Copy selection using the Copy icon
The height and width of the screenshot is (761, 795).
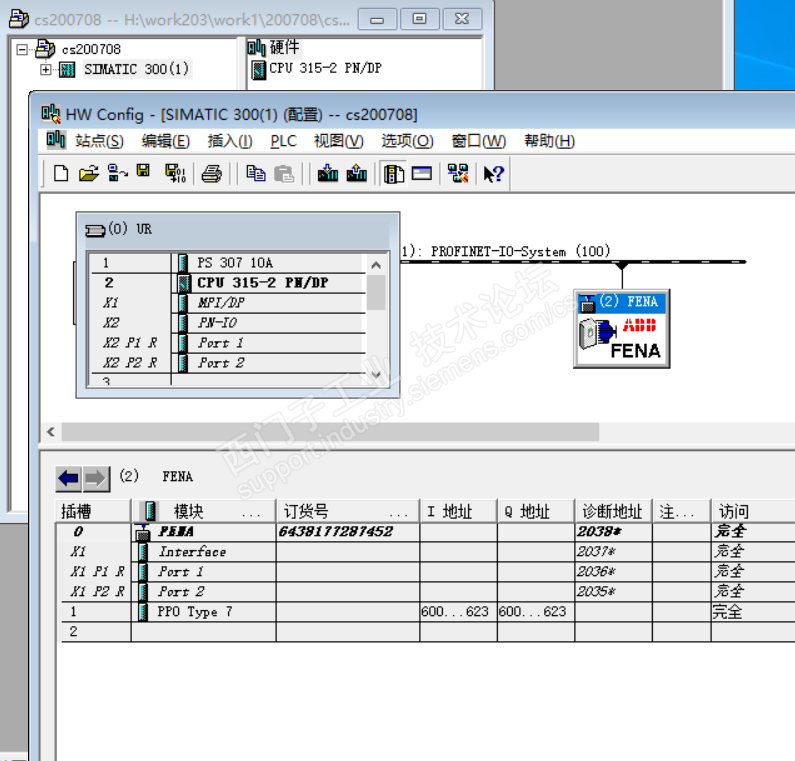[x=256, y=174]
